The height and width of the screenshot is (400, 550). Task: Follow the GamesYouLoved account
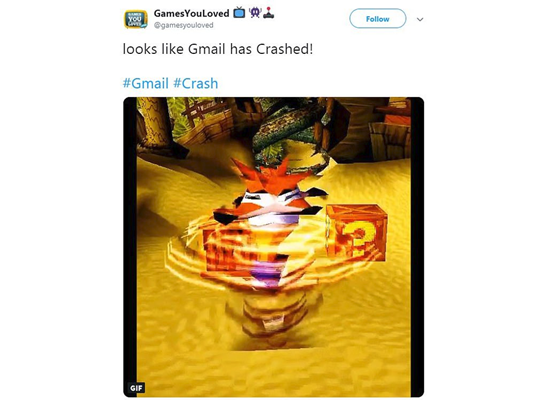point(377,19)
